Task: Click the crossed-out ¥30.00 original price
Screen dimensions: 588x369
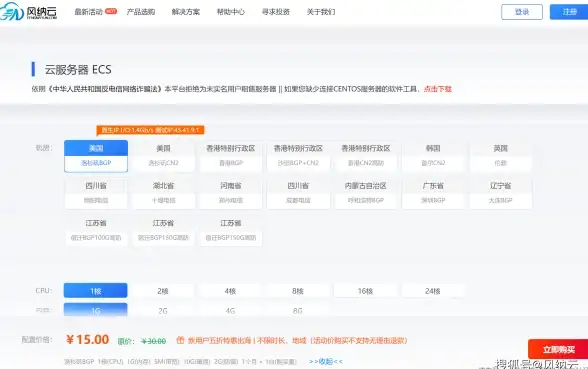Action: (153, 341)
